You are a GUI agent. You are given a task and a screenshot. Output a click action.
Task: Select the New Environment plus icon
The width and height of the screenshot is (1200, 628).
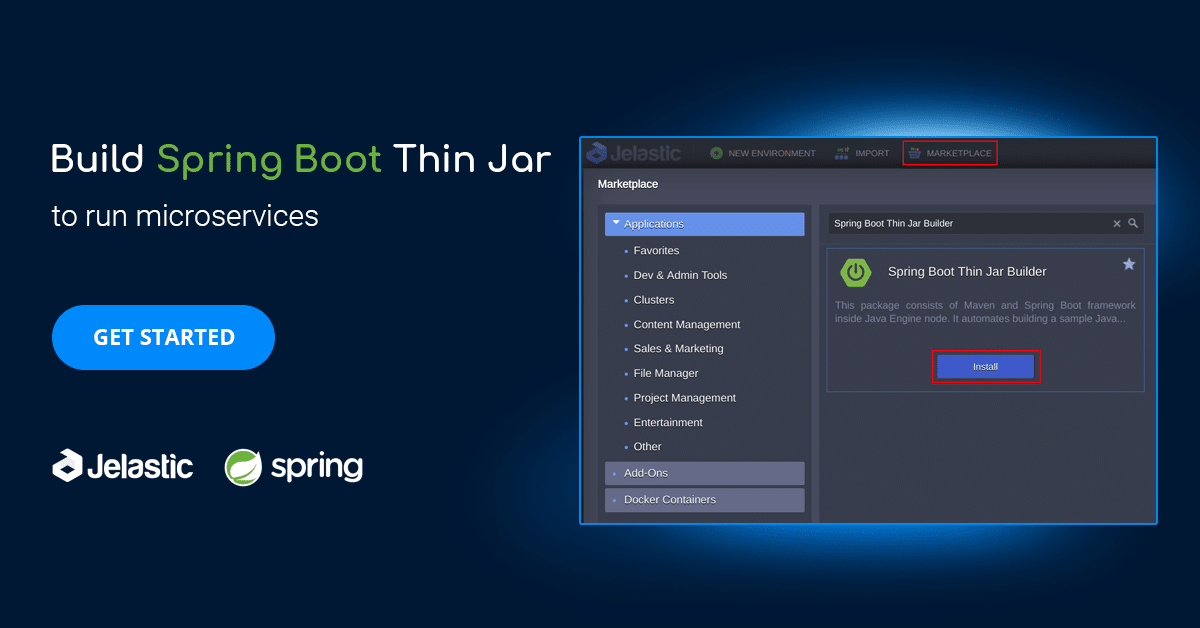click(716, 153)
